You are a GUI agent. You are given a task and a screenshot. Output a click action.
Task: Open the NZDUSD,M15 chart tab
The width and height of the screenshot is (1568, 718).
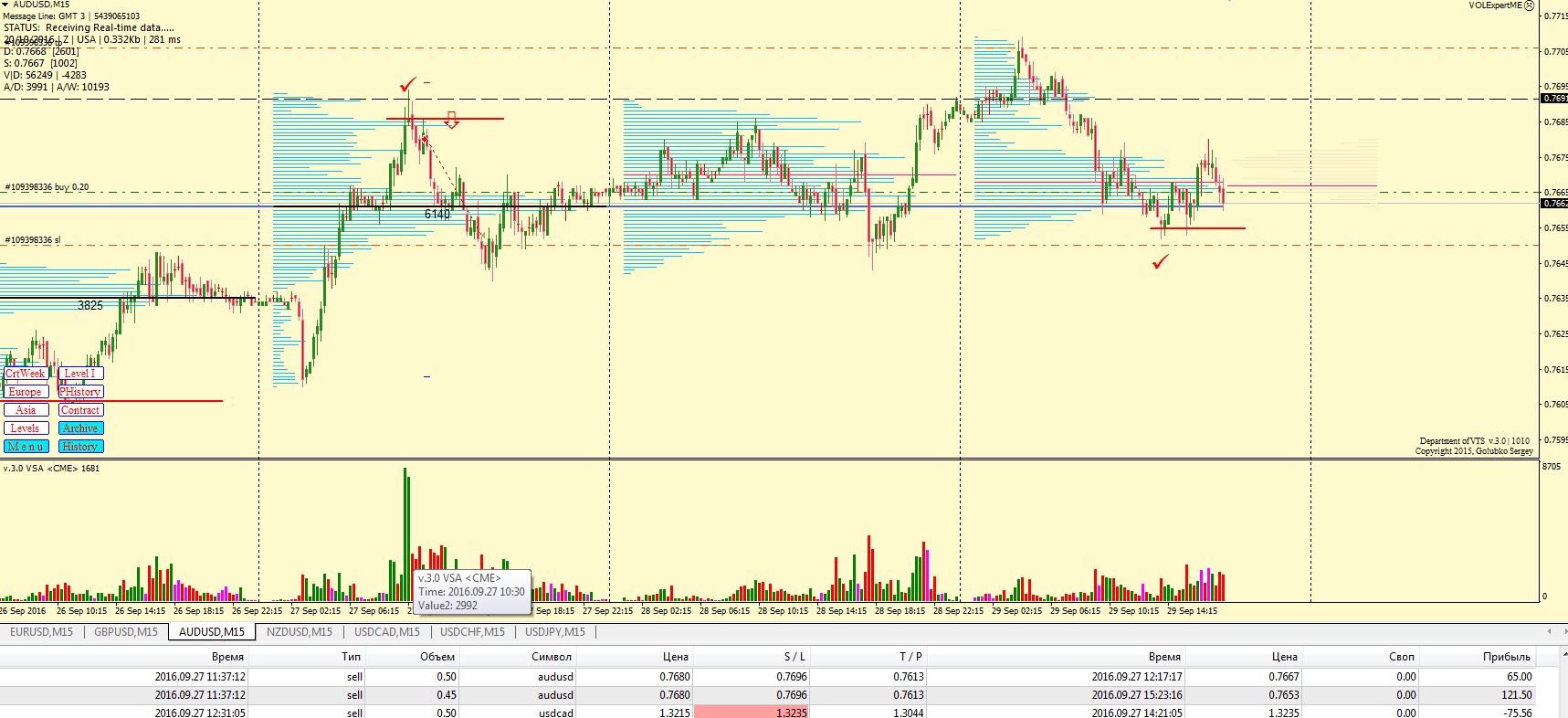pos(300,631)
